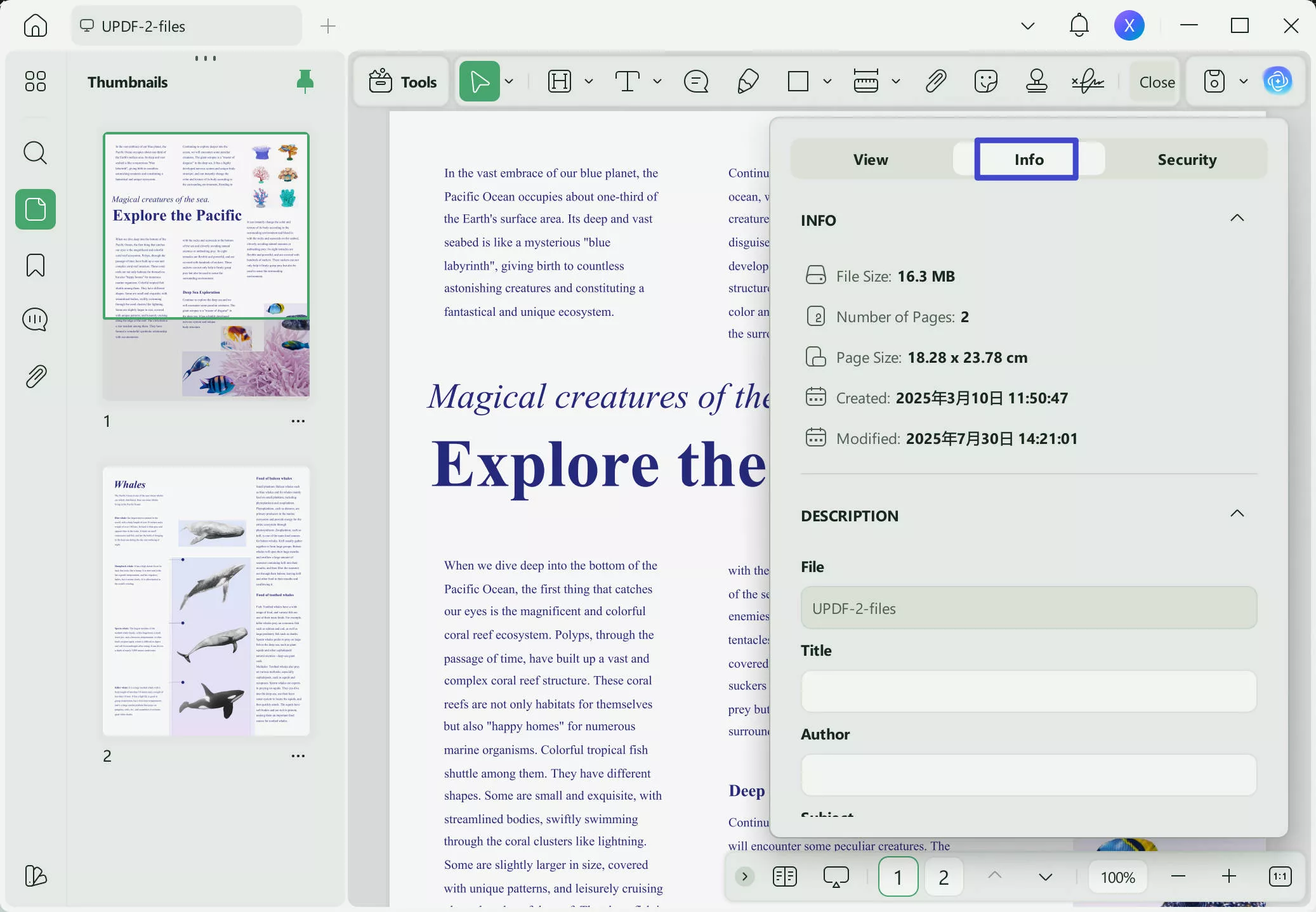
Task: Open the thumbnail grid view icon in sidebar
Action: (x=36, y=81)
